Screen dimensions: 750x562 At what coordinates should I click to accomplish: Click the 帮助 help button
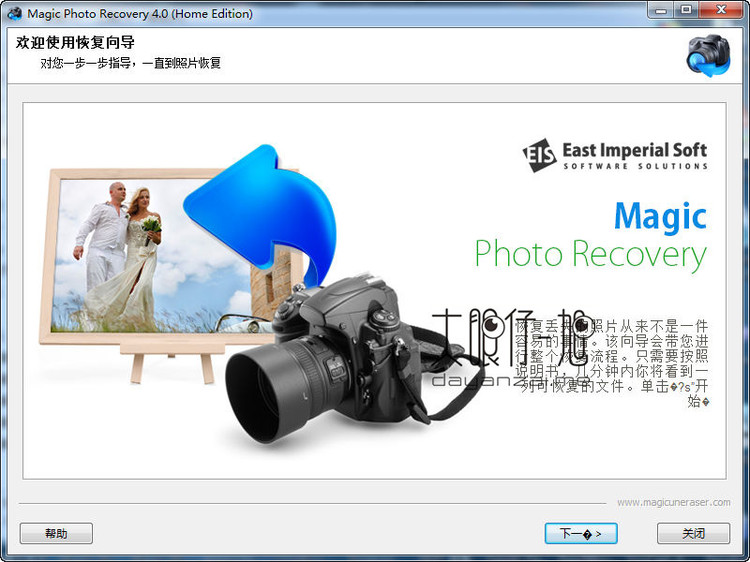click(56, 533)
